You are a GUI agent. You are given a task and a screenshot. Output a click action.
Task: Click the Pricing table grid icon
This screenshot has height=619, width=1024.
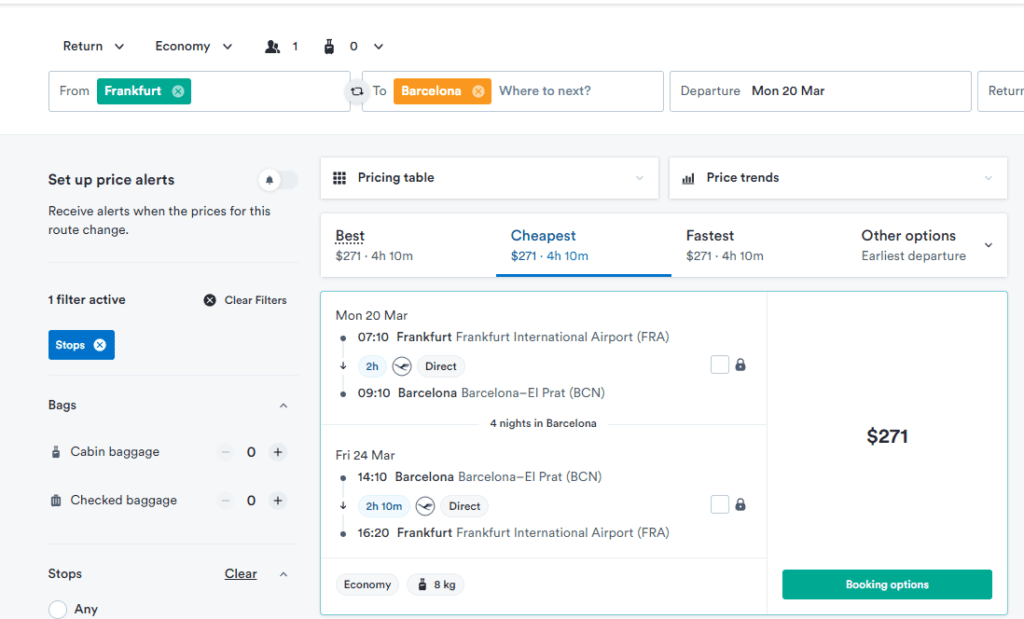click(x=338, y=177)
